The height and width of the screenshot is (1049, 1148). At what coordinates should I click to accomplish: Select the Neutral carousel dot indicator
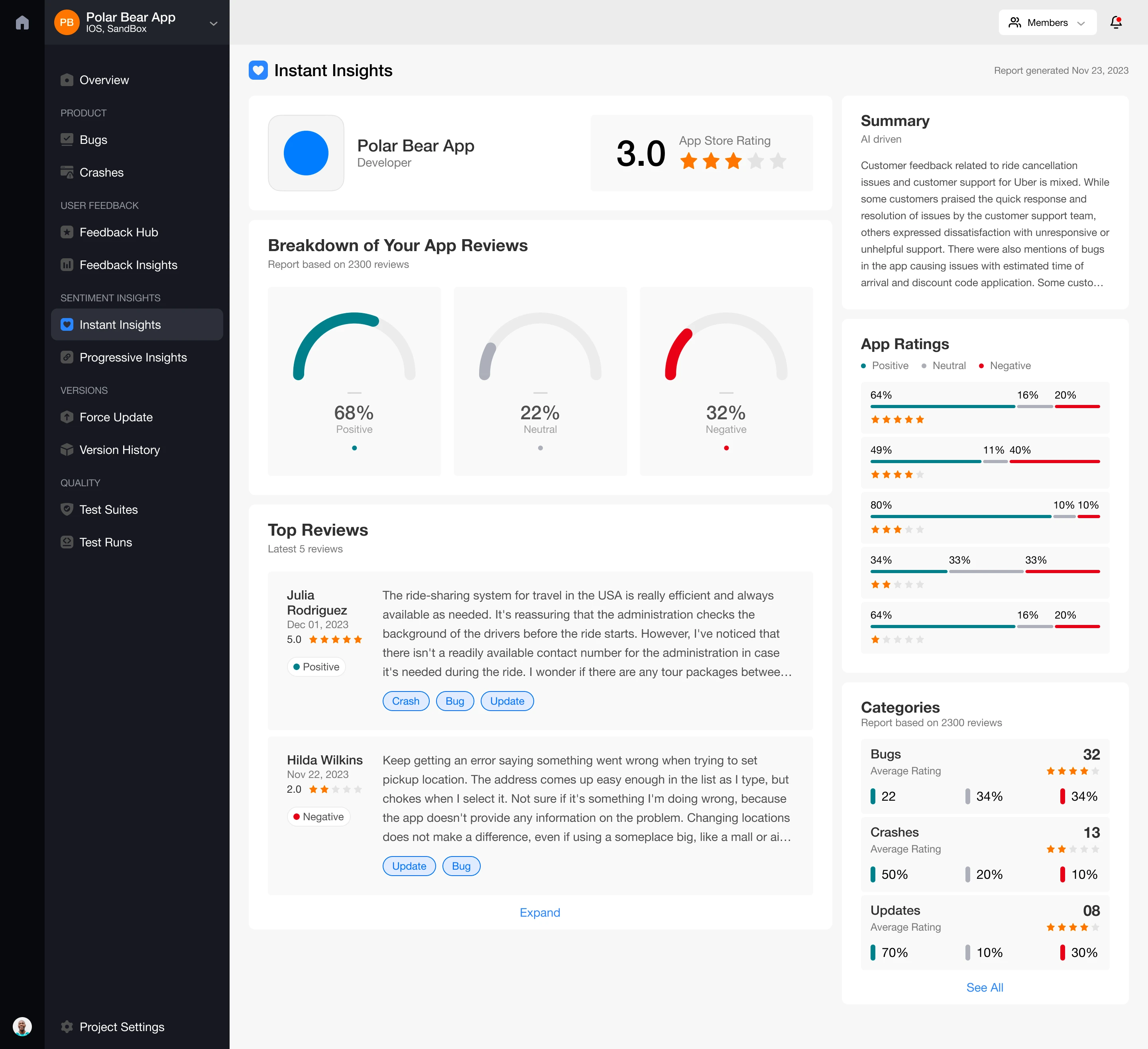point(541,448)
